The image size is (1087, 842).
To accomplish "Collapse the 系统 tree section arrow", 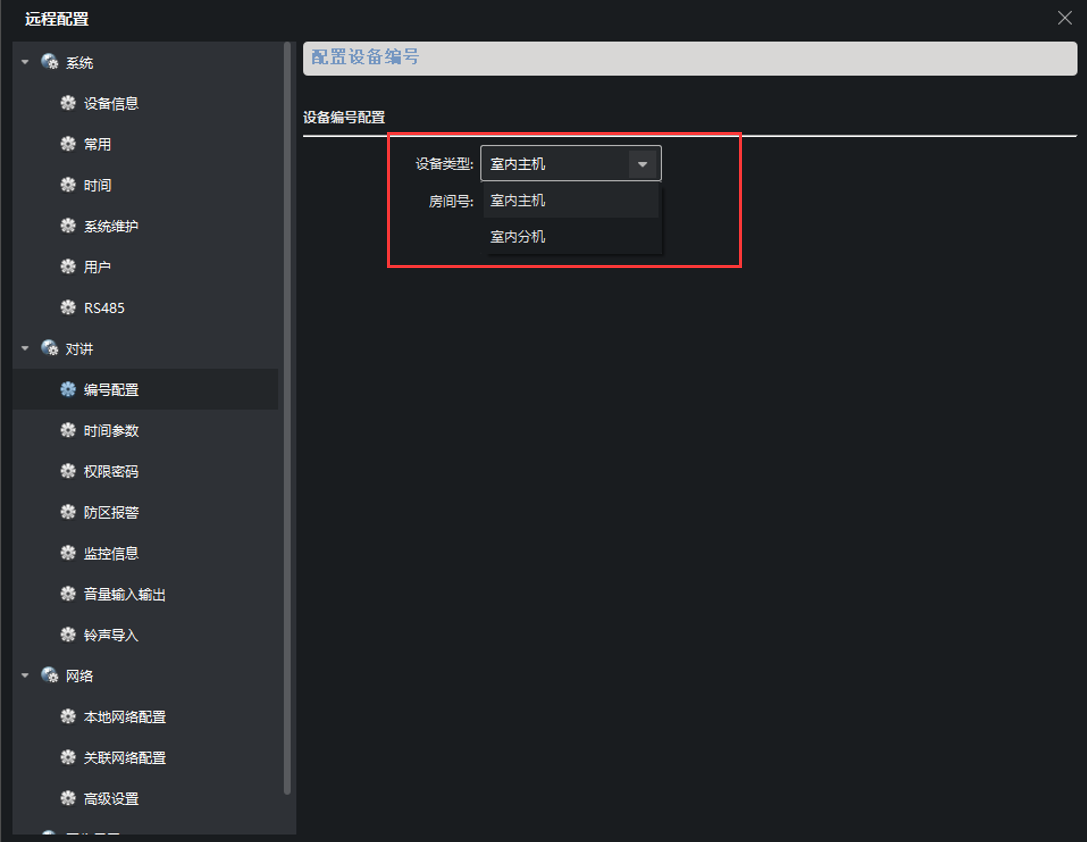I will click(25, 62).
